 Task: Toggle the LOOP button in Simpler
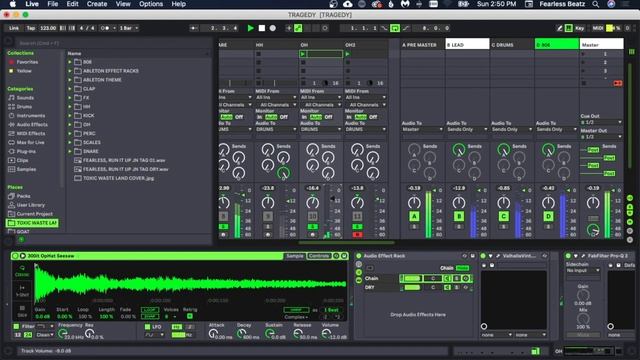[x=150, y=310]
